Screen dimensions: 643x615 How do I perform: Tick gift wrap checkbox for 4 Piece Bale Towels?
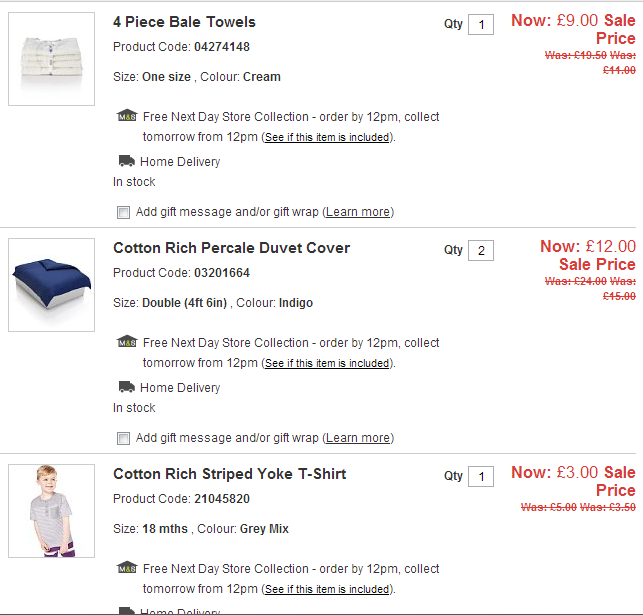[x=123, y=212]
